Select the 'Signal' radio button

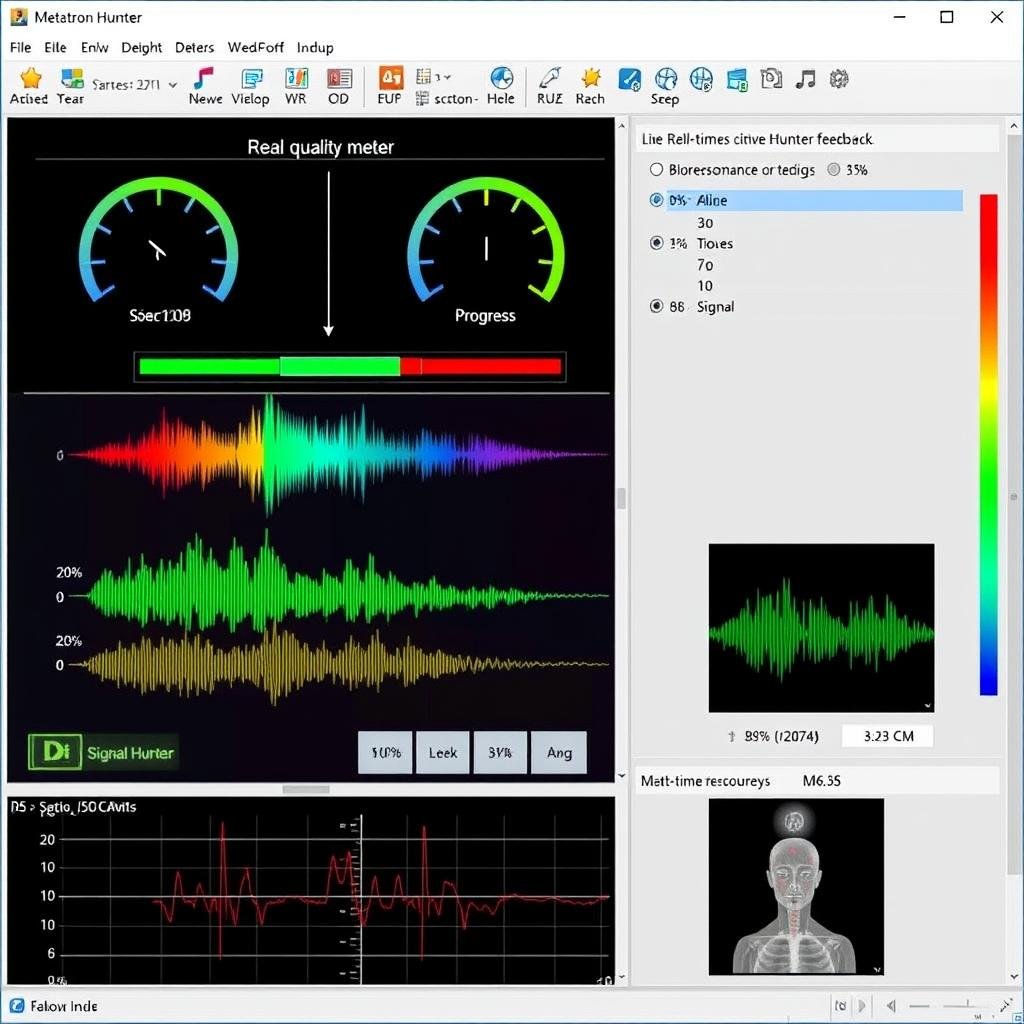pyautogui.click(x=657, y=307)
